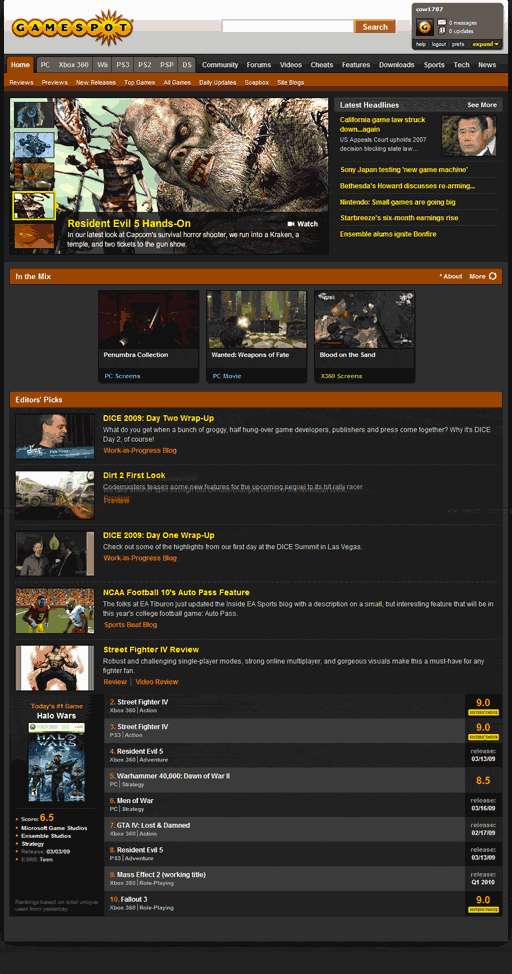Switch to the DS platform tab
512x974 pixels.
click(186, 65)
